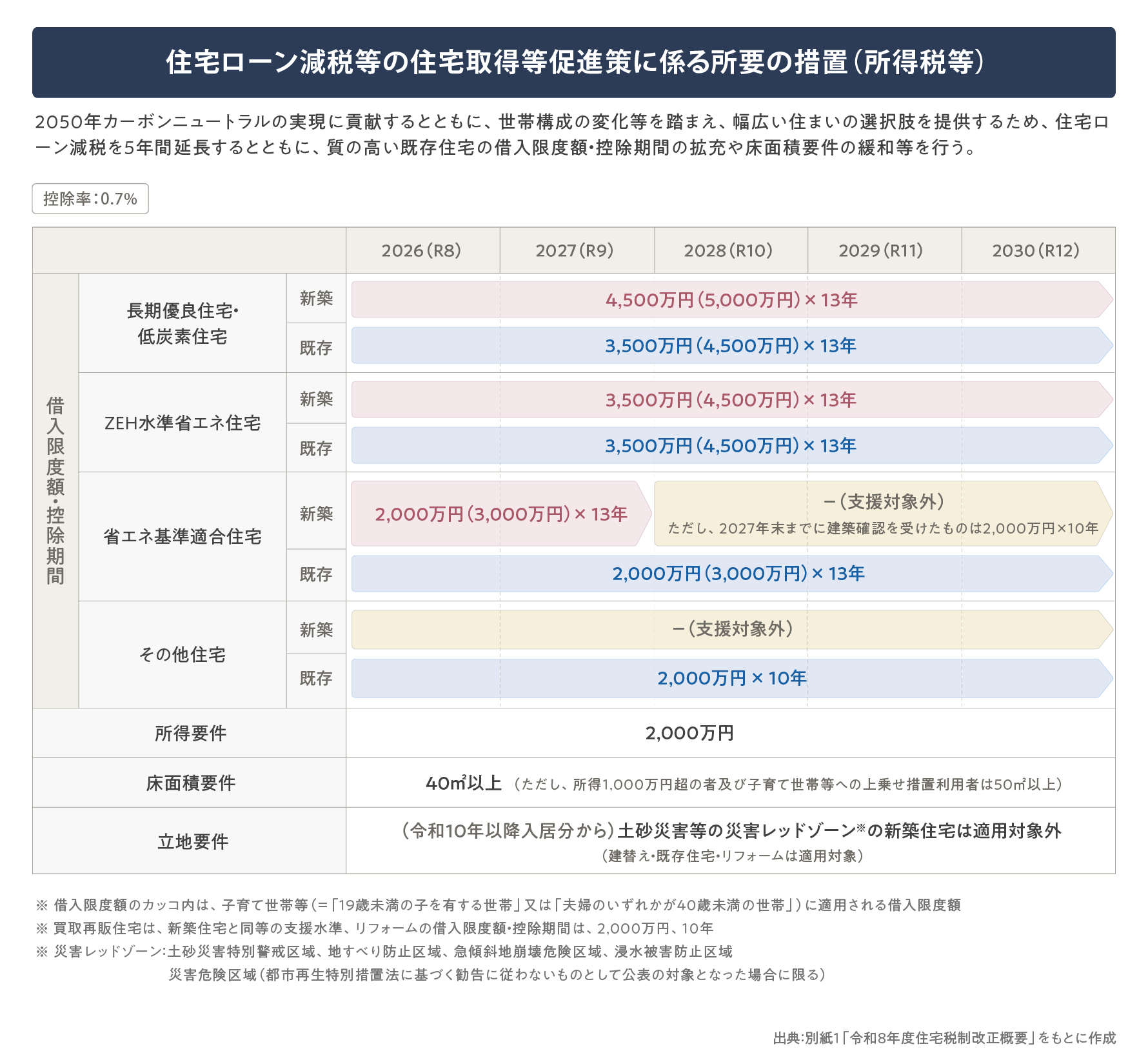1148x1062 pixels.
Task: Click the 2050年カーボンニュートラル intro paragraph
Action: pyautogui.click(x=573, y=135)
